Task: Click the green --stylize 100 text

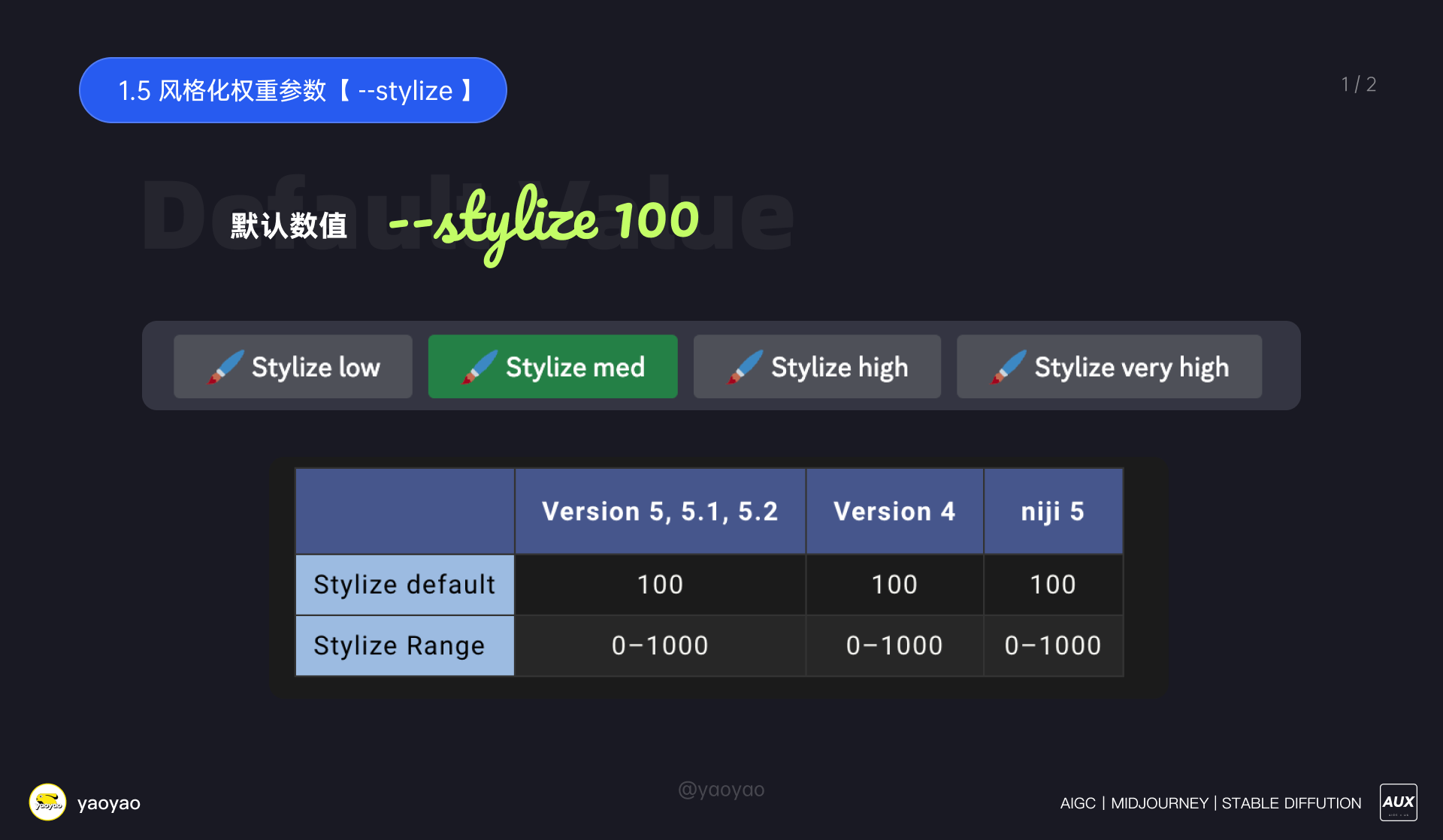Action: pos(544,222)
